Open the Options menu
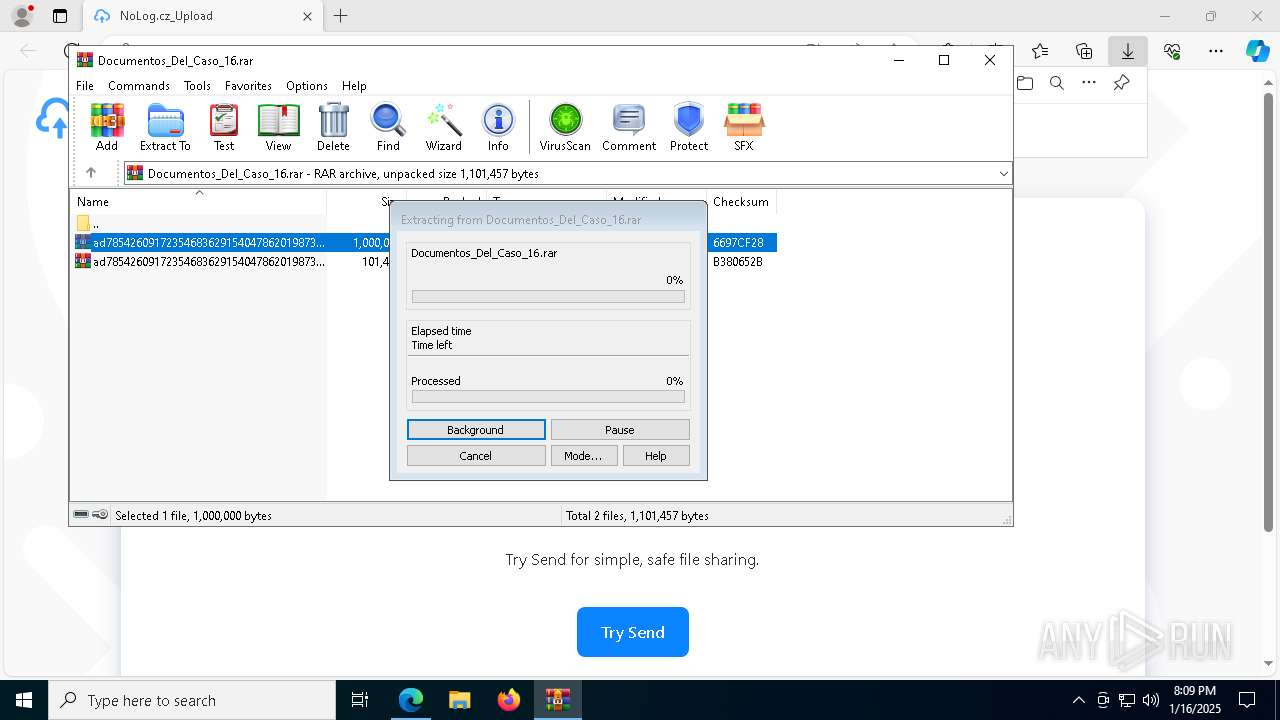Image resolution: width=1280 pixels, height=720 pixels. (x=307, y=86)
